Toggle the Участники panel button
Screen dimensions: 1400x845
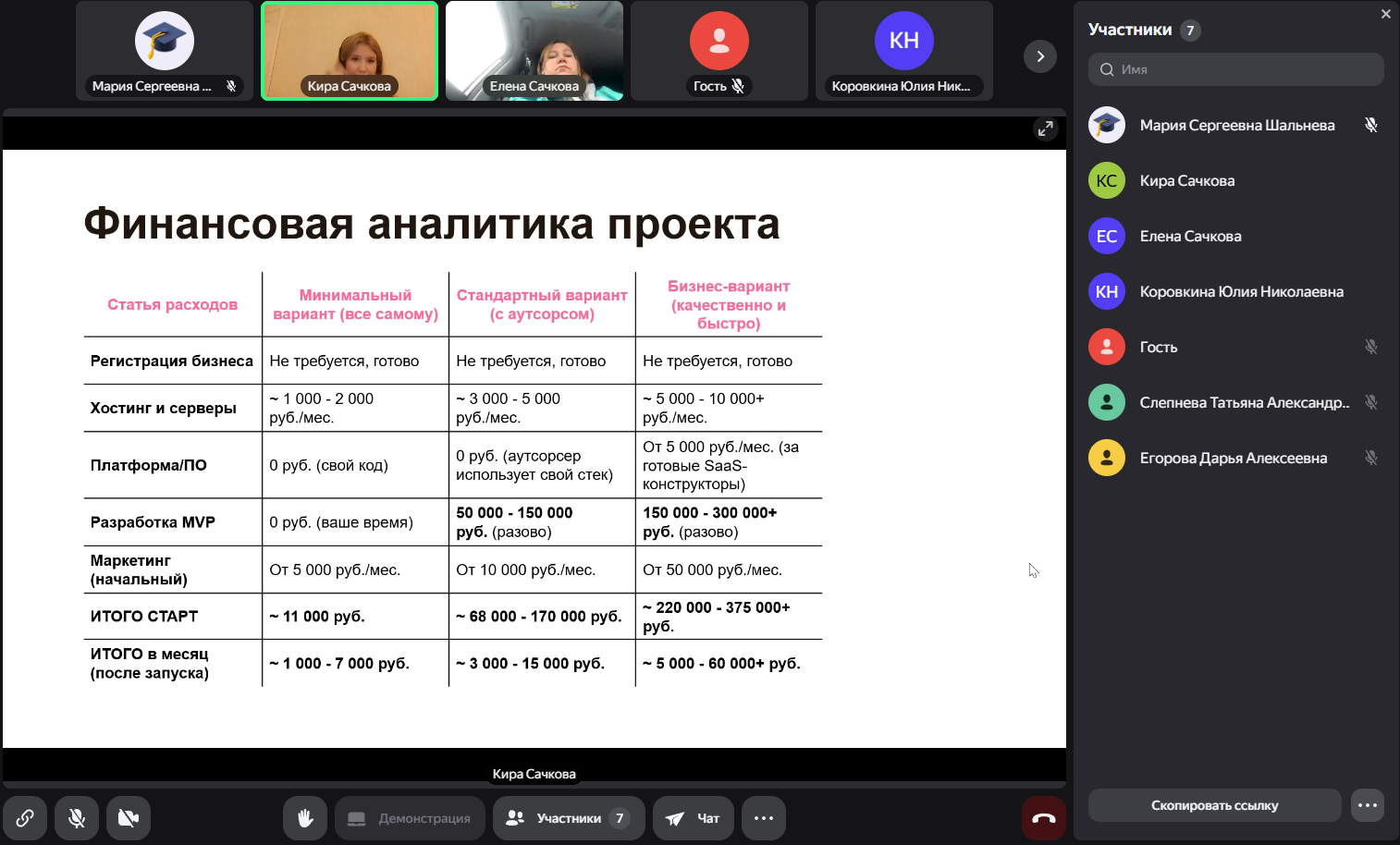pyautogui.click(x=569, y=818)
